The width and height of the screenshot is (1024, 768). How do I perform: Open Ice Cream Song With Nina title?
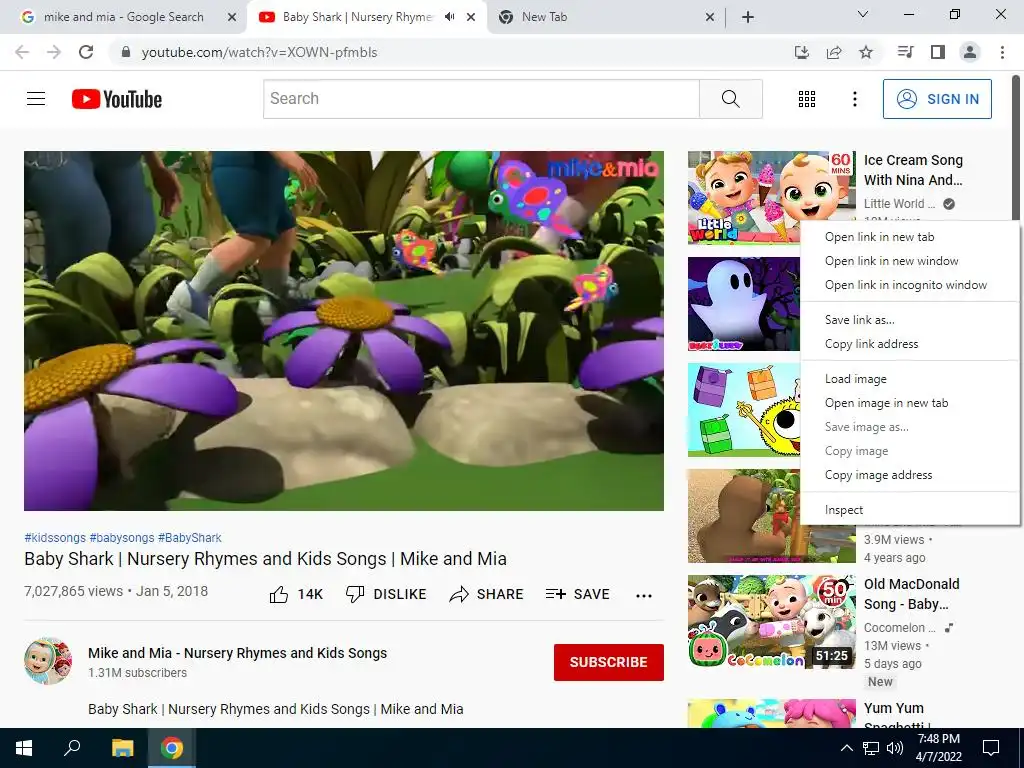point(913,170)
